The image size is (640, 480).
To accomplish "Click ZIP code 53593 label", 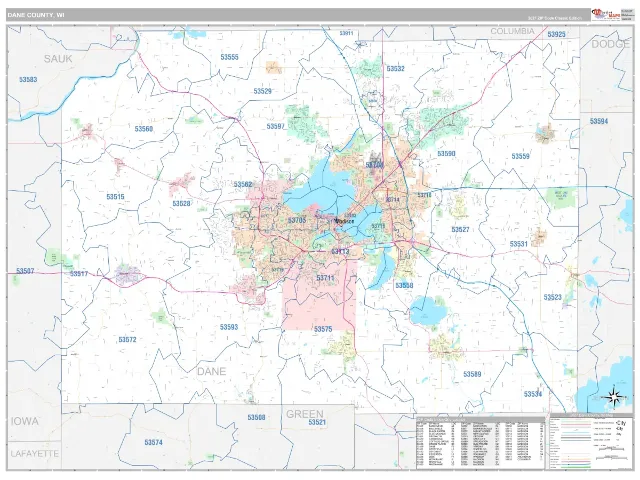I will tap(229, 327).
